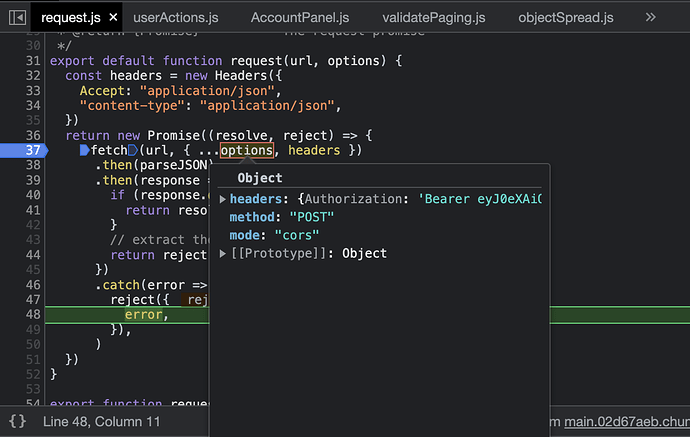Toggle the file navigator sidebar icon
This screenshot has width=690, height=437.
[x=17, y=17]
